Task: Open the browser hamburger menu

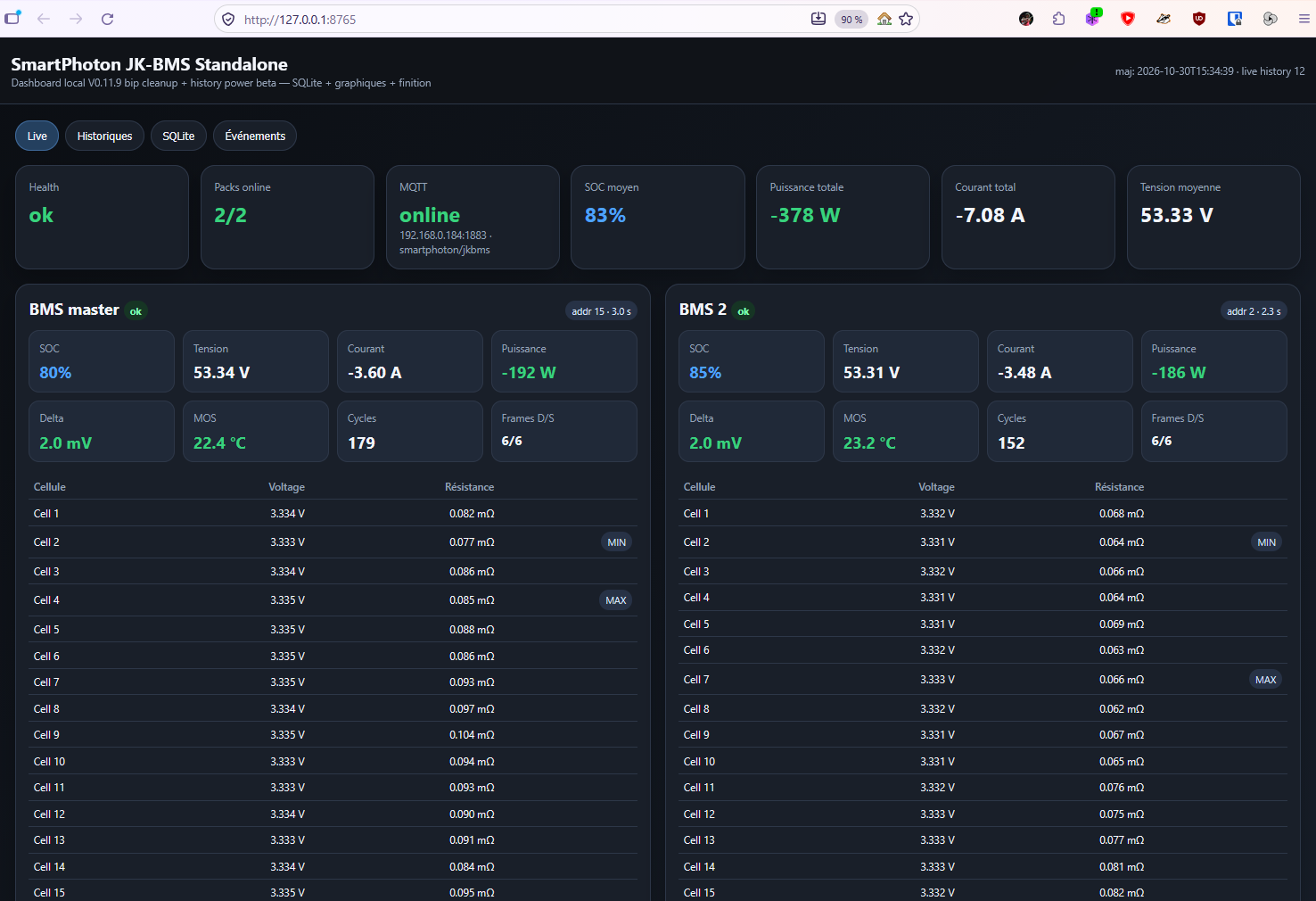Action: click(1304, 19)
